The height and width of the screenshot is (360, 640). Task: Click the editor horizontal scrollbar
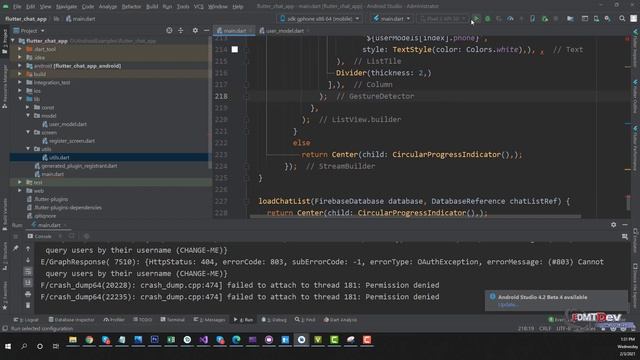[x=416, y=216]
